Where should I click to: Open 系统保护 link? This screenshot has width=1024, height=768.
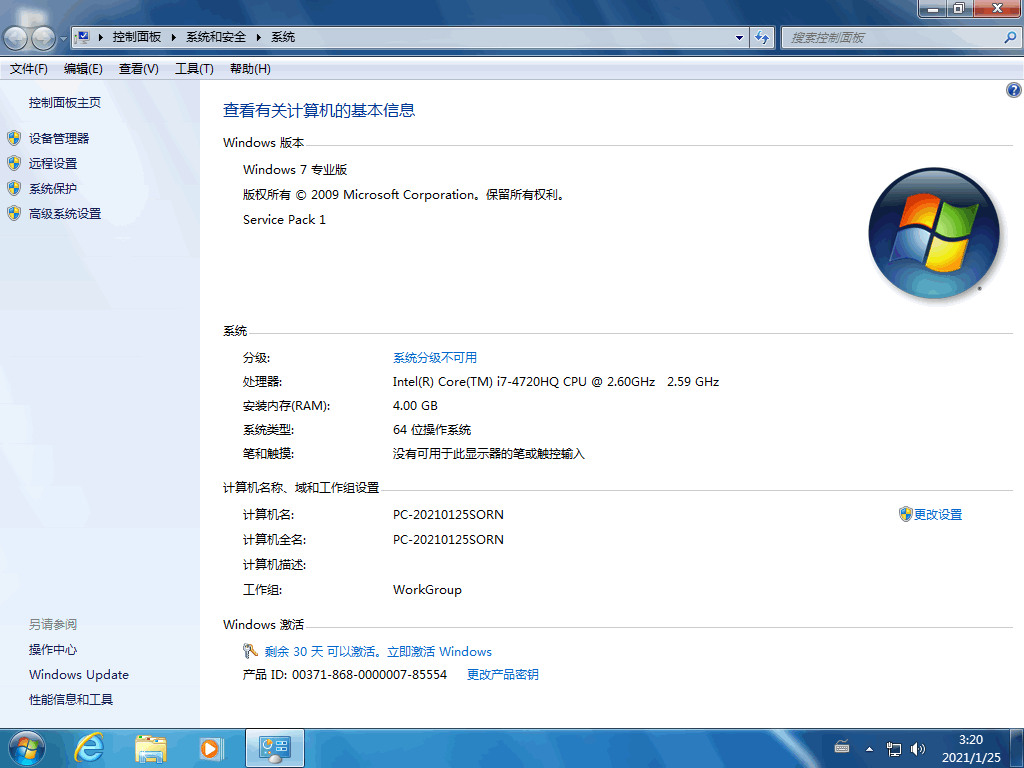tap(53, 188)
